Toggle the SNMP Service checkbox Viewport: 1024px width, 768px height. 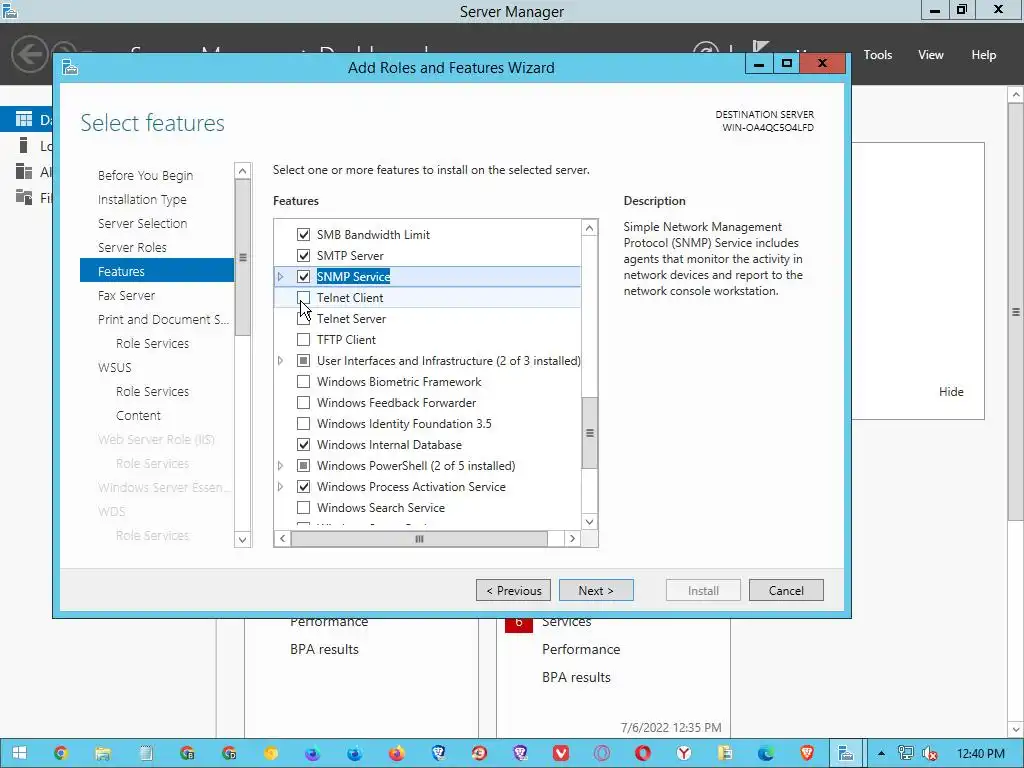[x=303, y=276]
